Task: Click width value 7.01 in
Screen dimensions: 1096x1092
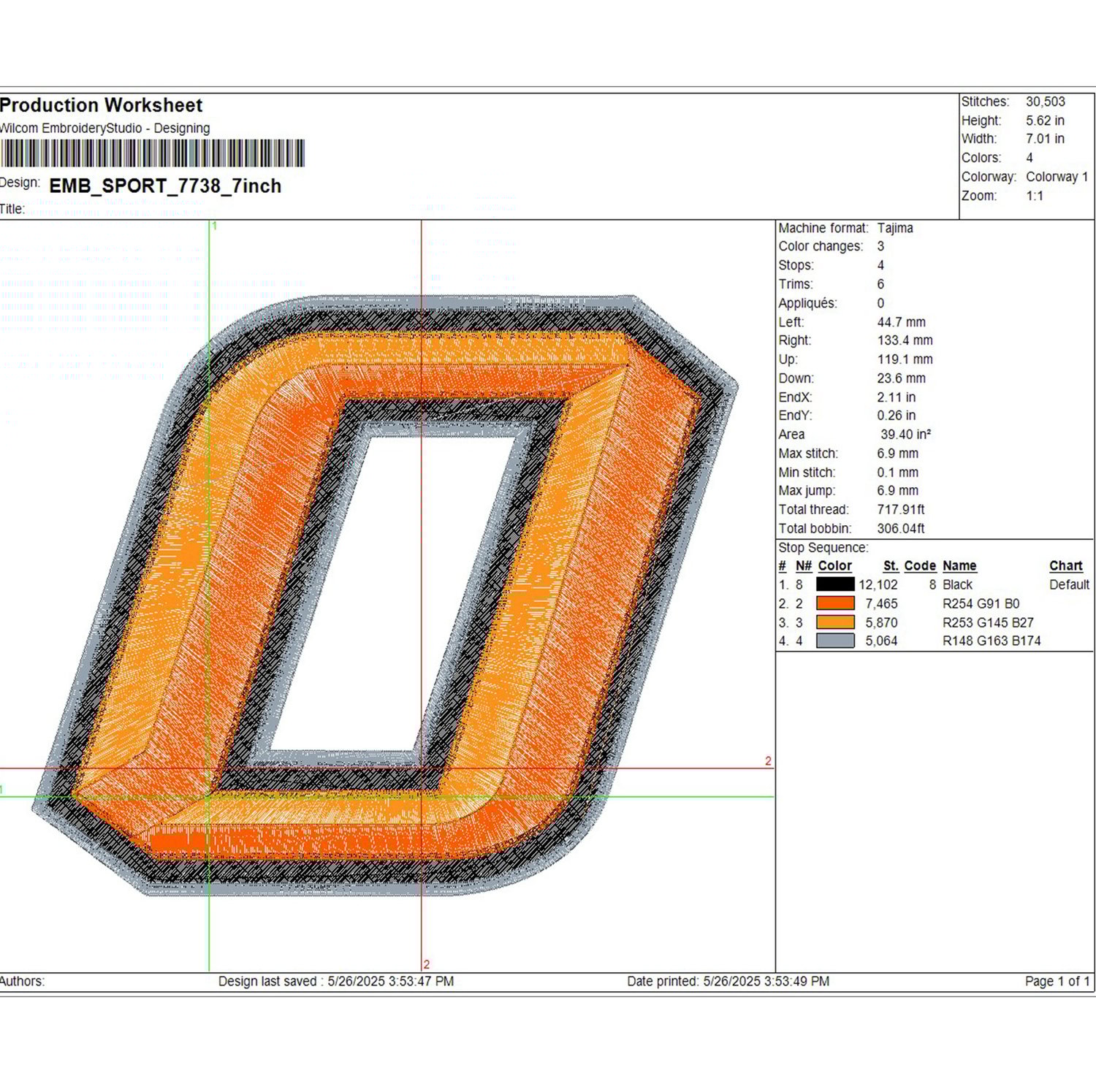Action: point(1045,139)
